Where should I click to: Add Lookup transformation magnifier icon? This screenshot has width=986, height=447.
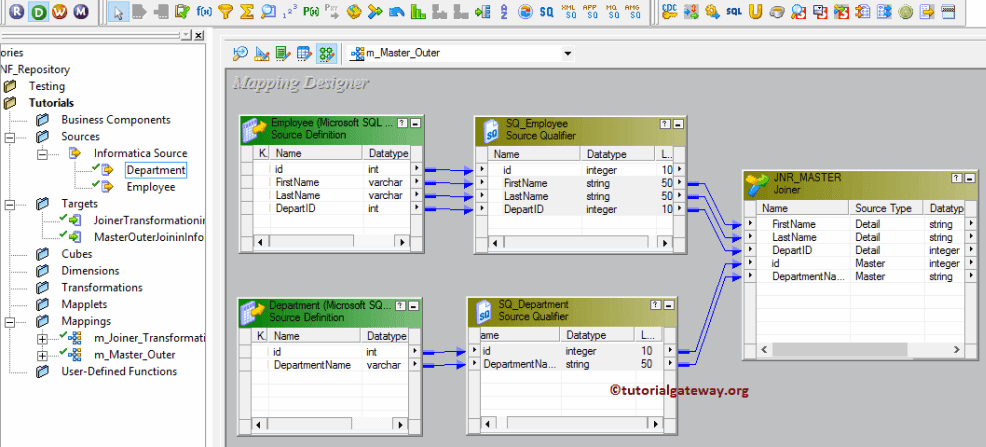[269, 11]
